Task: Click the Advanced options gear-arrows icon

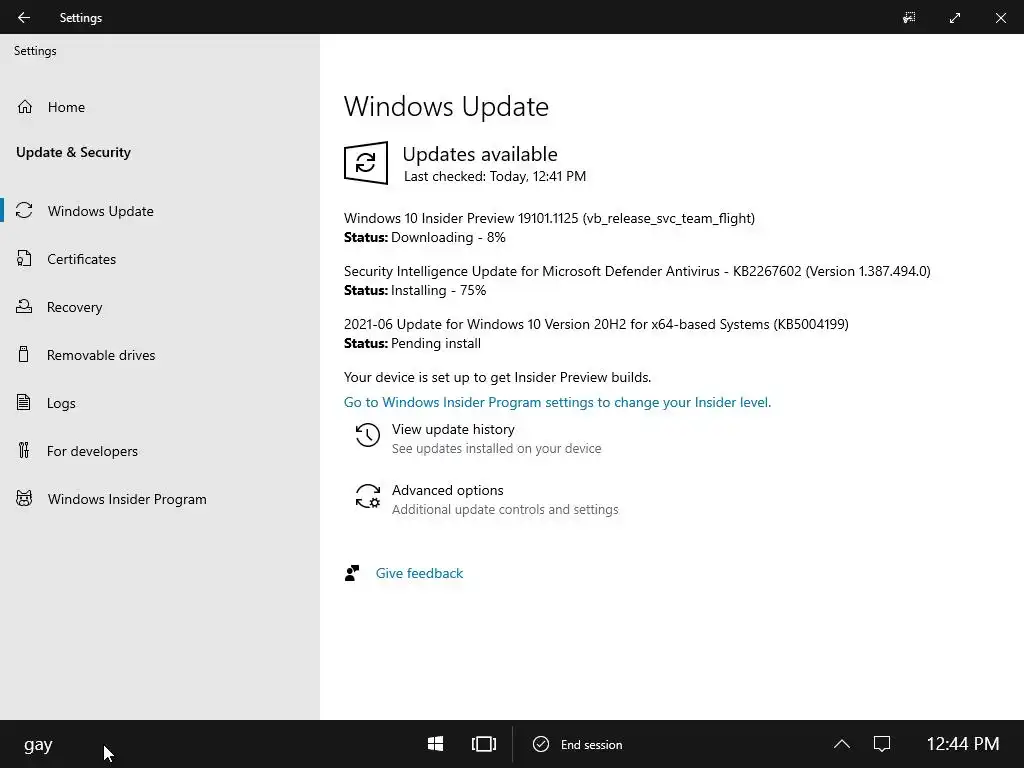Action: (368, 496)
